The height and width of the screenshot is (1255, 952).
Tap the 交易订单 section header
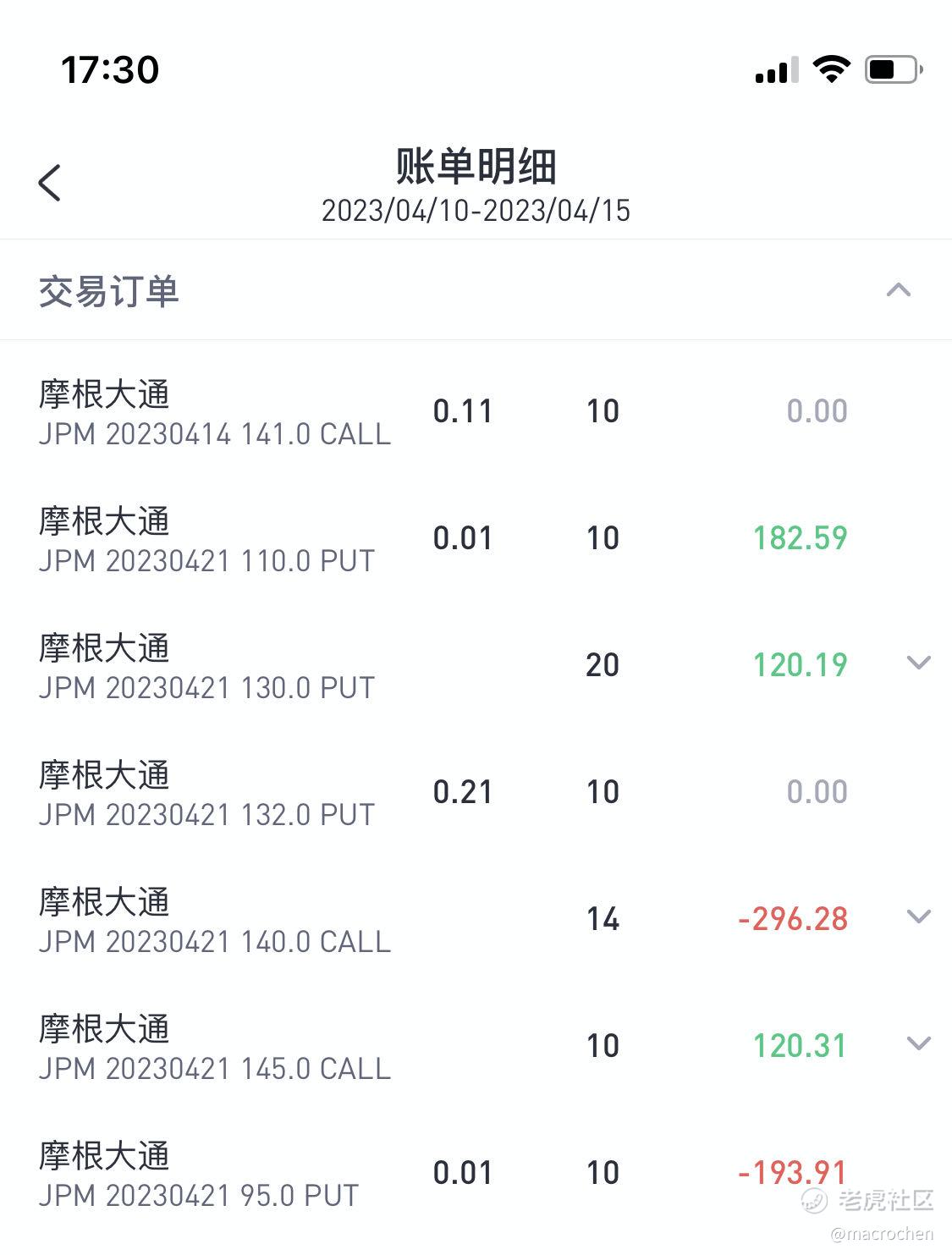coord(476,290)
